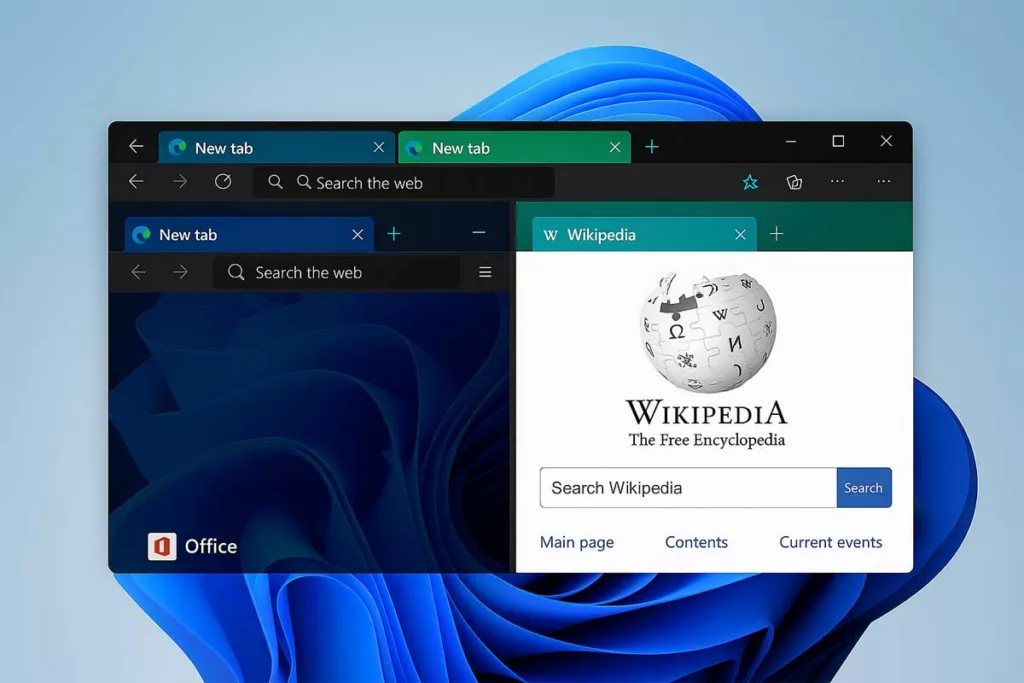
Task: Select the New tab in left pane
Action: pos(249,234)
